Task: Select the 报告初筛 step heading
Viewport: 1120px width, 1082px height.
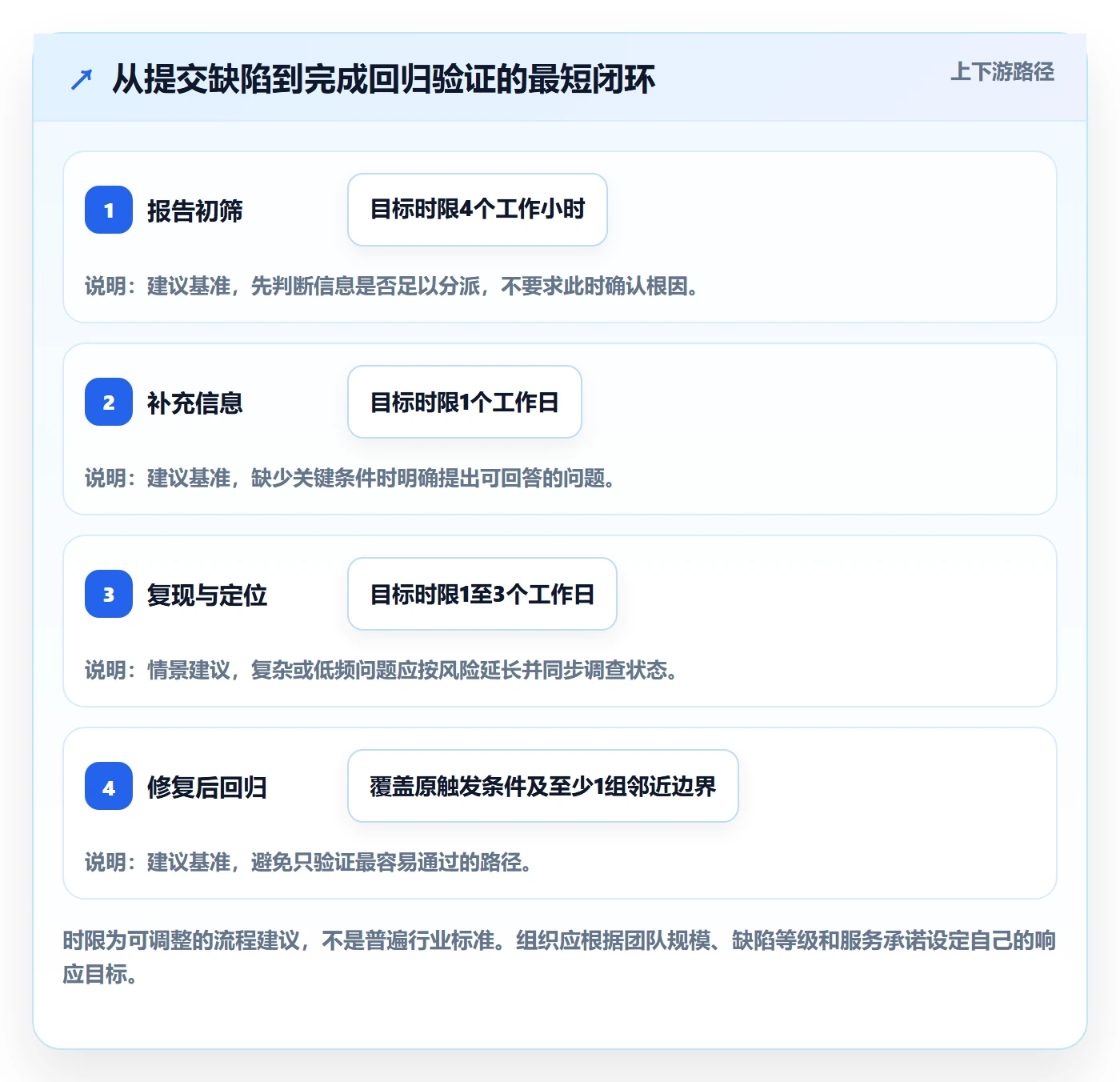Action: point(195,211)
